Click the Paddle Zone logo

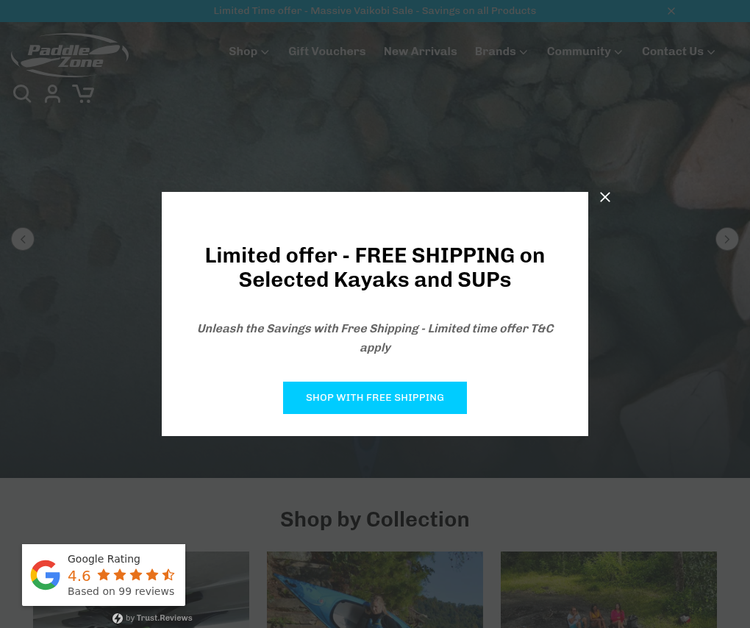[x=70, y=55]
